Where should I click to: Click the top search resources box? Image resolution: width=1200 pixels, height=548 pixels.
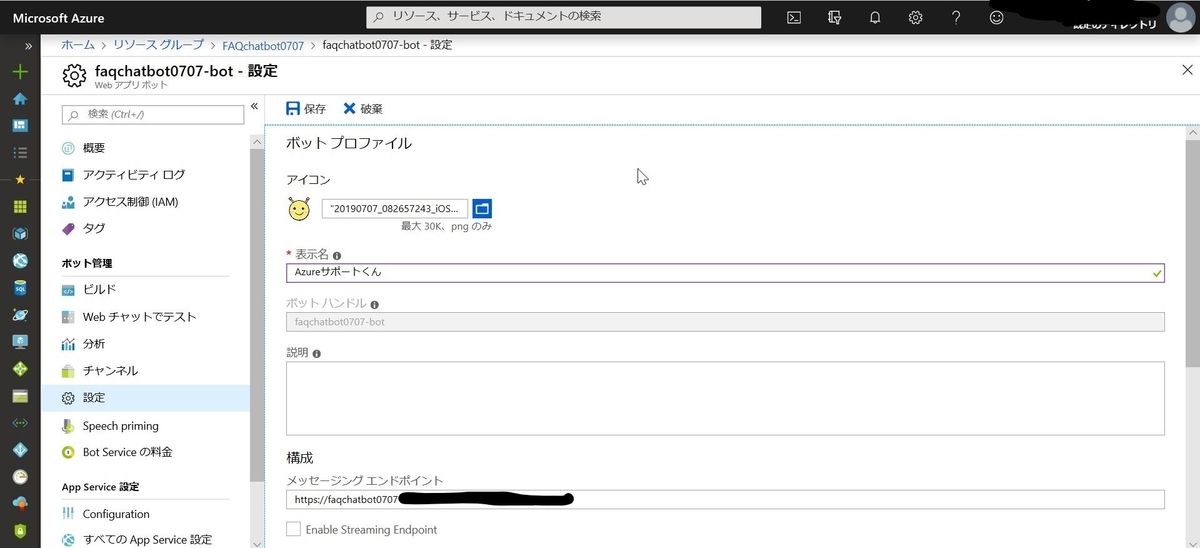click(563, 17)
